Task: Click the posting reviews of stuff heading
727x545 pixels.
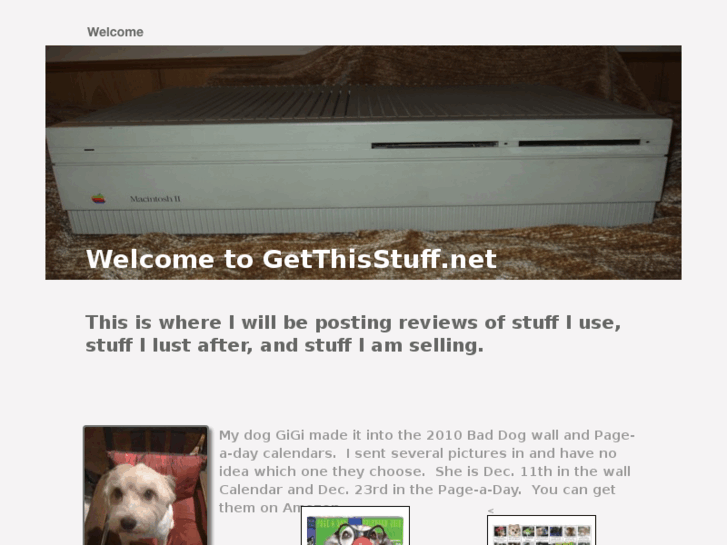Action: tap(353, 333)
